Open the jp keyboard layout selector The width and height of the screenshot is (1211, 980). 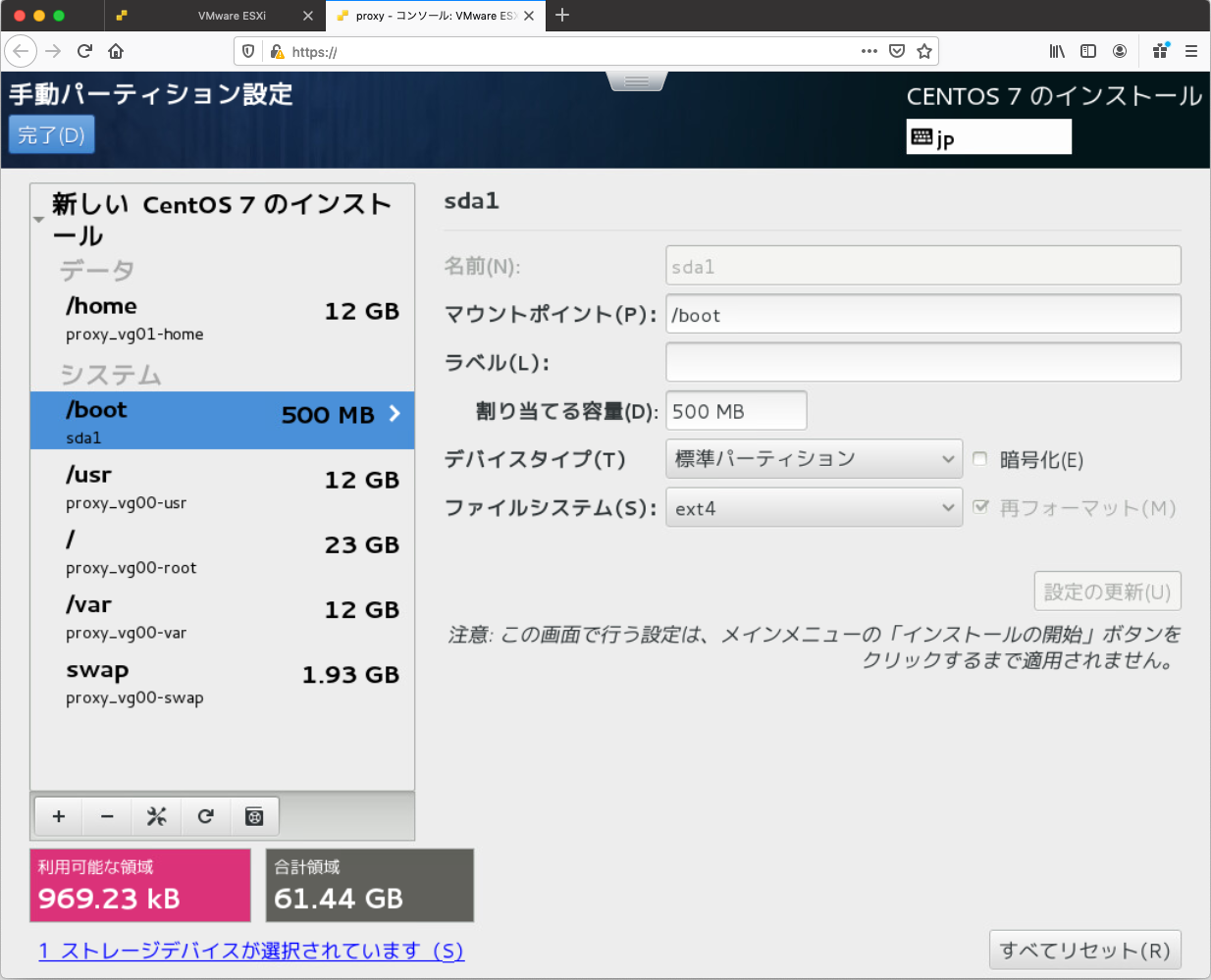[x=988, y=136]
